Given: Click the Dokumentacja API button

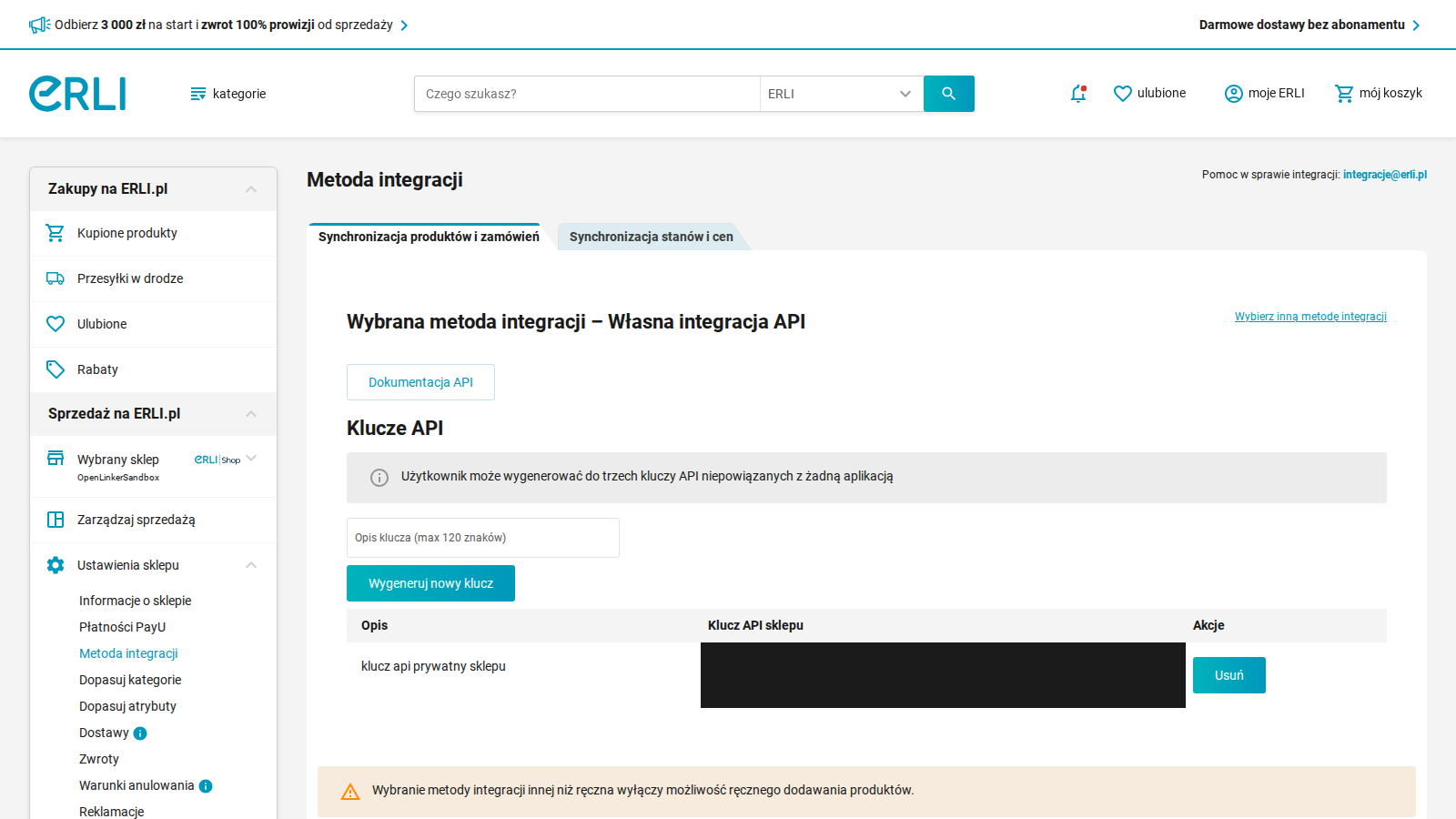Looking at the screenshot, I should 420,382.
